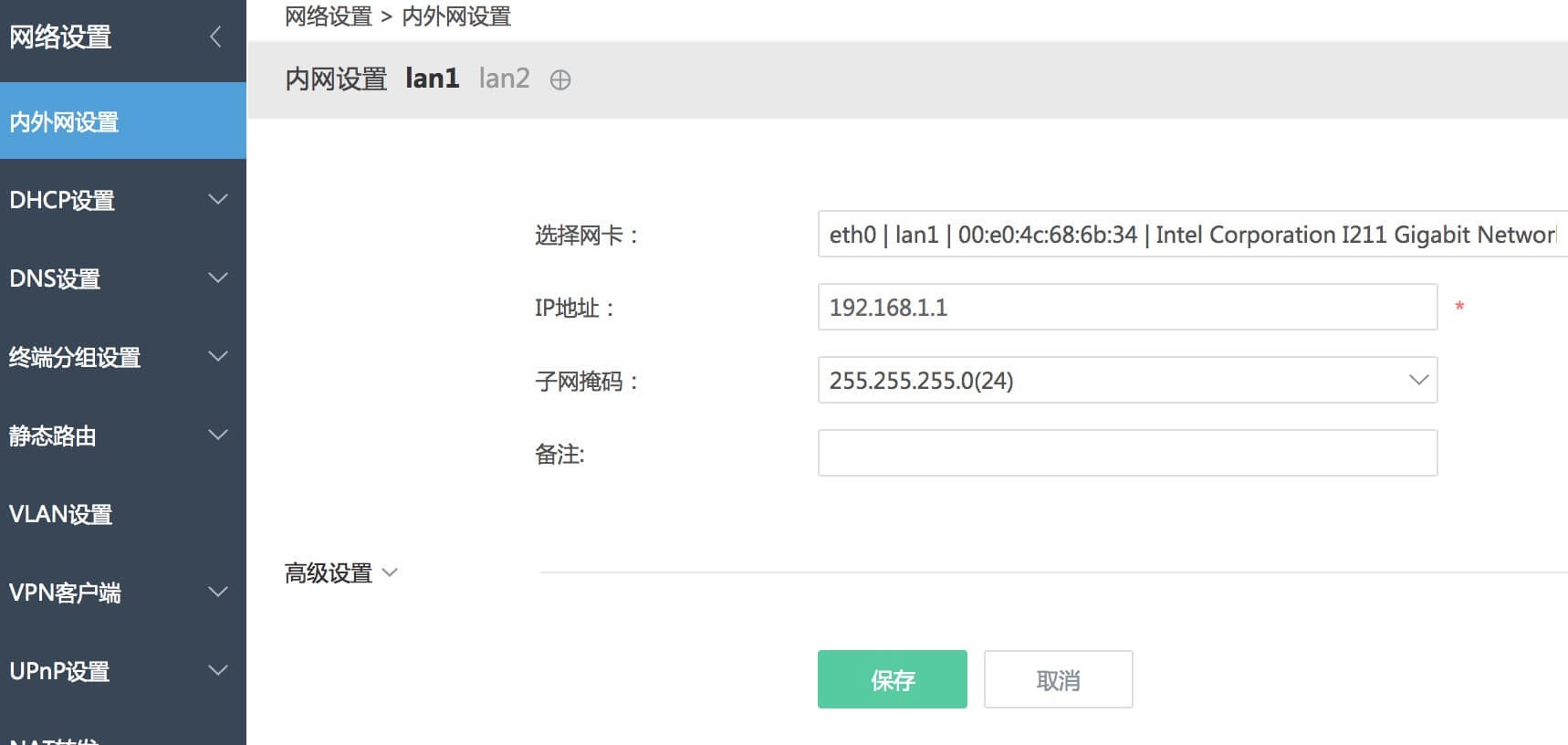
Task: Expand the 高级设置 advanced settings section
Action: [340, 573]
